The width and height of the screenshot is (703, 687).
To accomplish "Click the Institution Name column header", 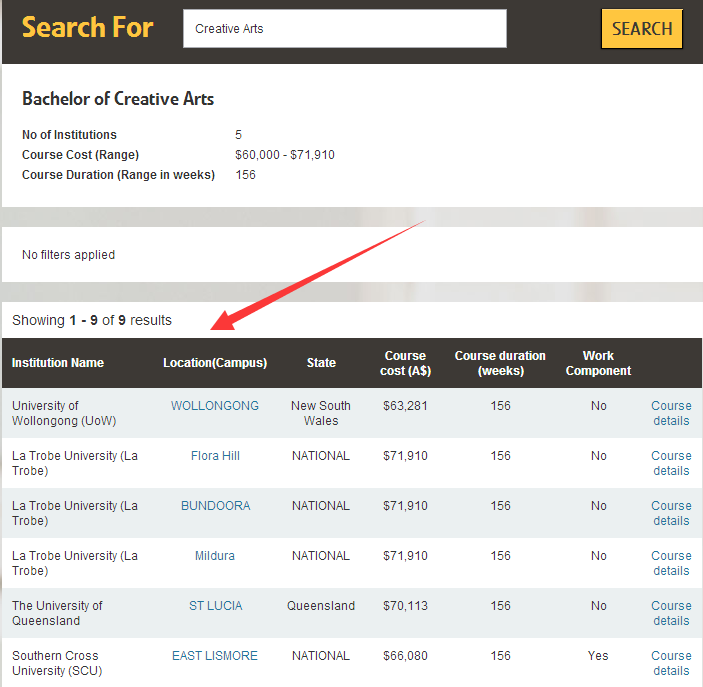I will pos(58,363).
